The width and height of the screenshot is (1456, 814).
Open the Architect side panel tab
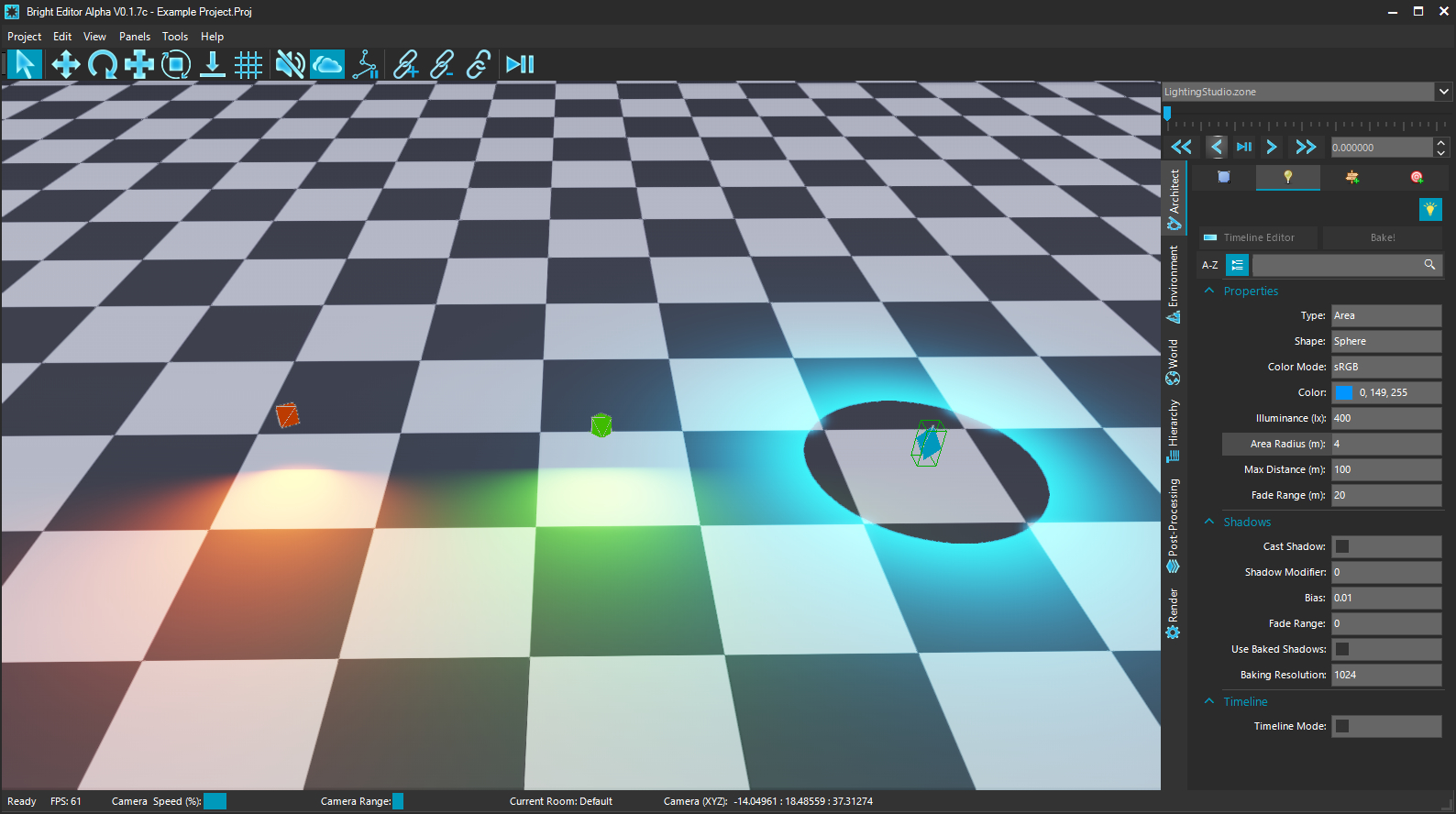point(1174,198)
